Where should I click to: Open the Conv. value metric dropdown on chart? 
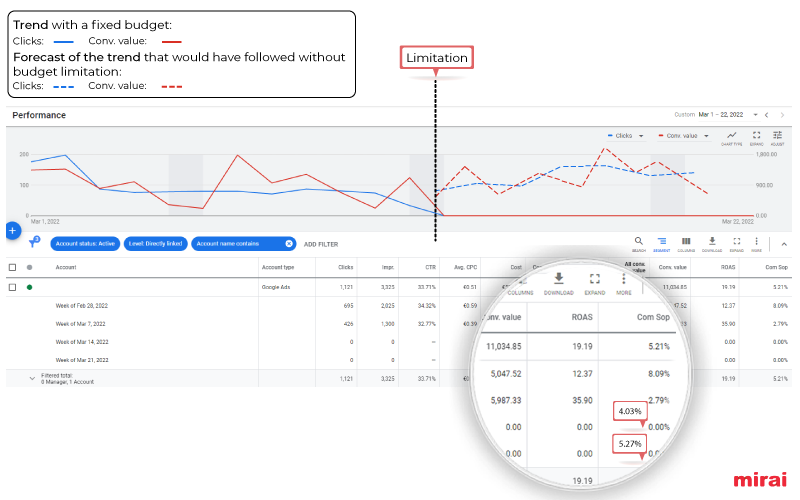click(684, 136)
